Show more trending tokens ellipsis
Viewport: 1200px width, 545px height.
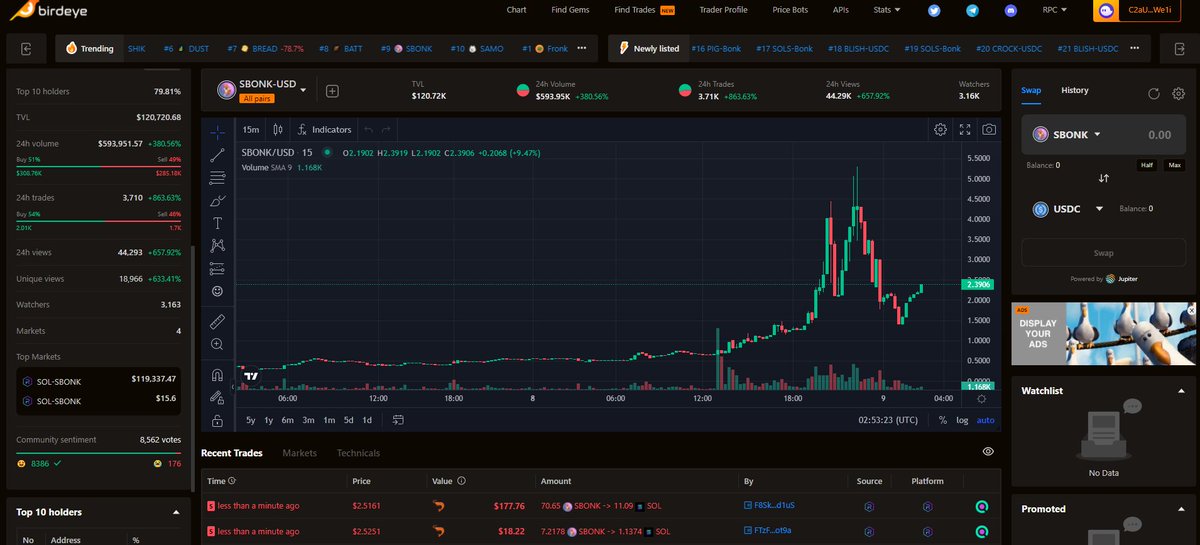[x=581, y=48]
